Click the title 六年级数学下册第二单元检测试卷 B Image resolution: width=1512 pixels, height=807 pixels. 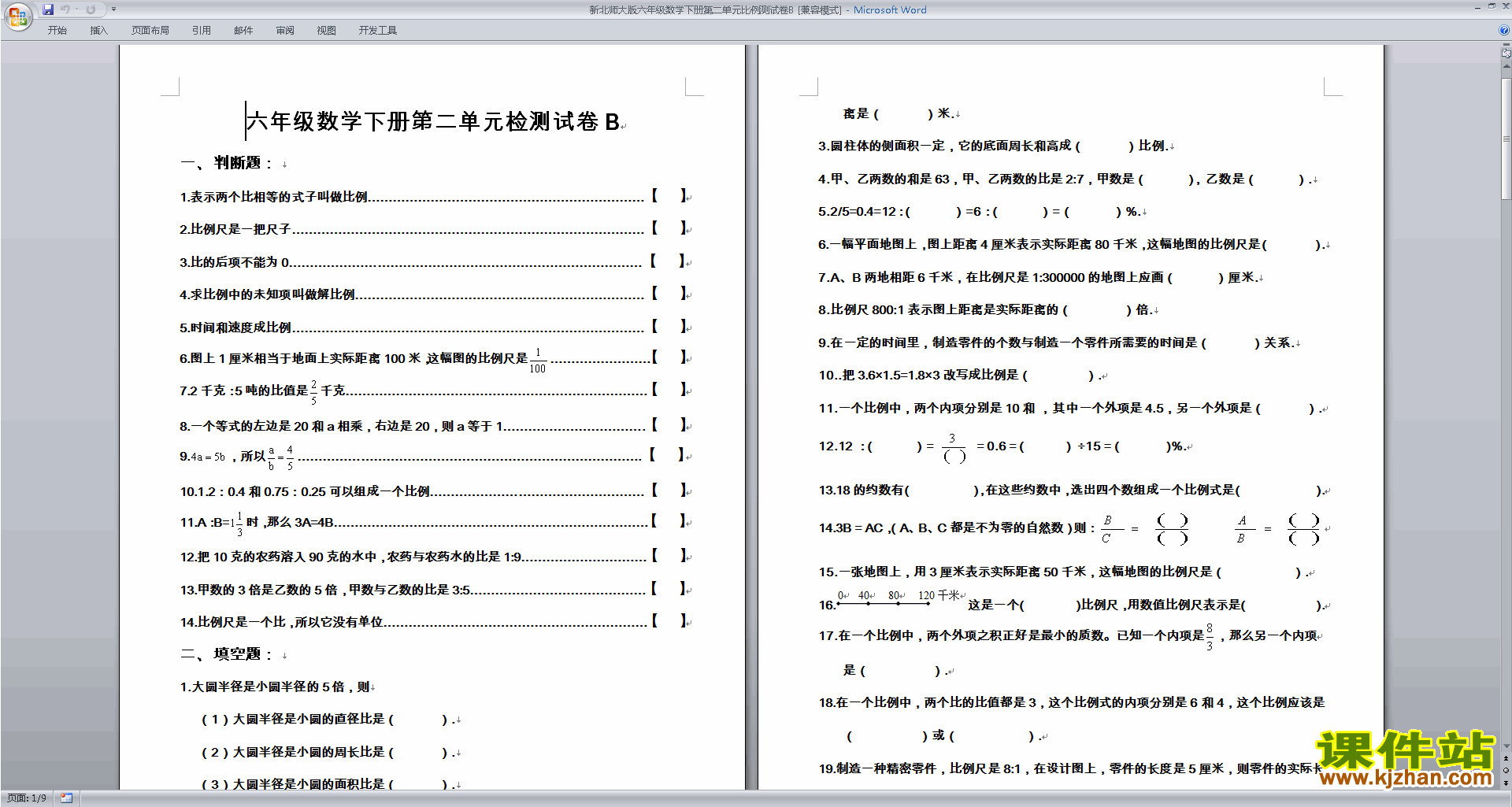click(433, 121)
